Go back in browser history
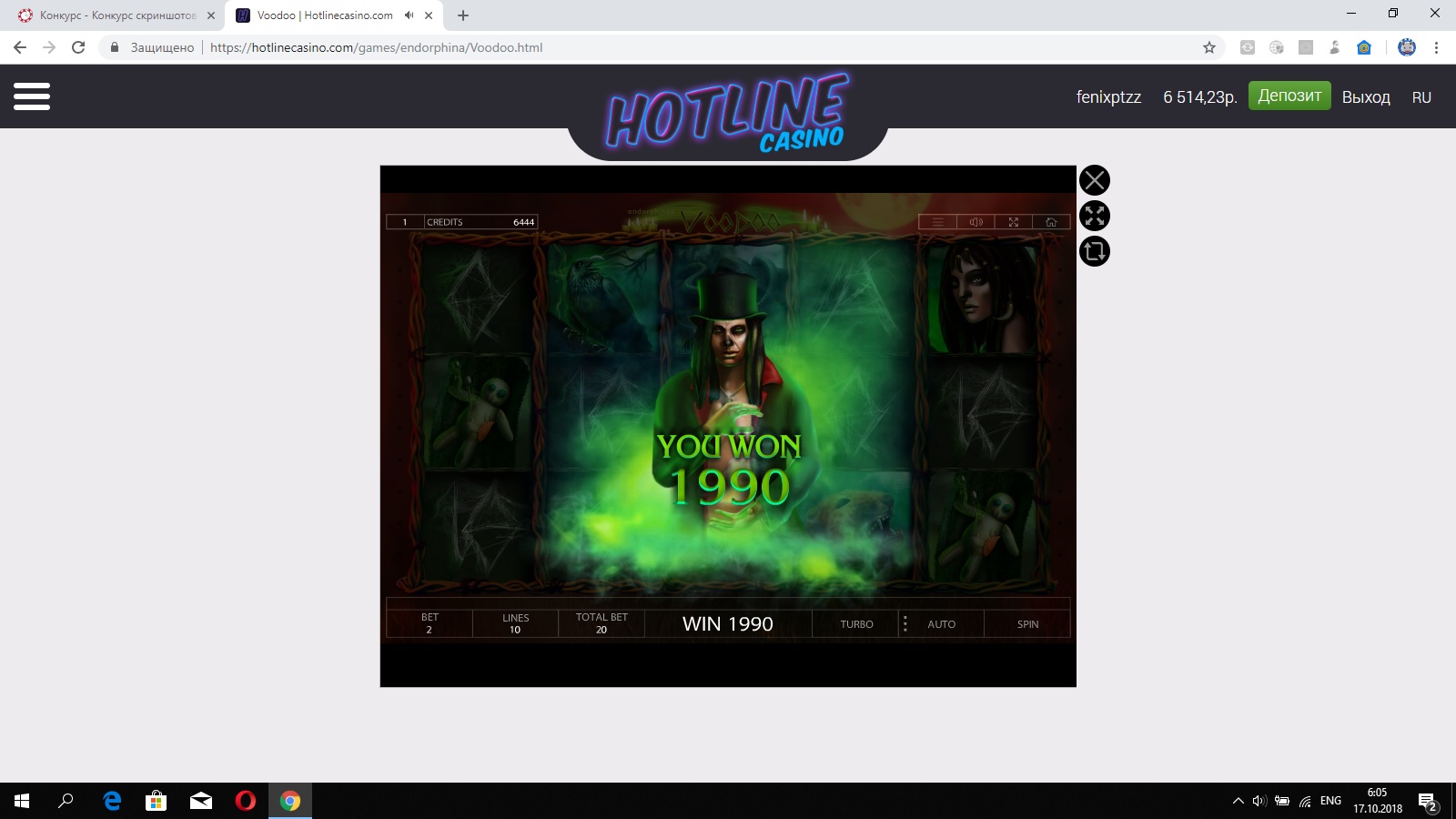Viewport: 1456px width, 819px height. [20, 47]
